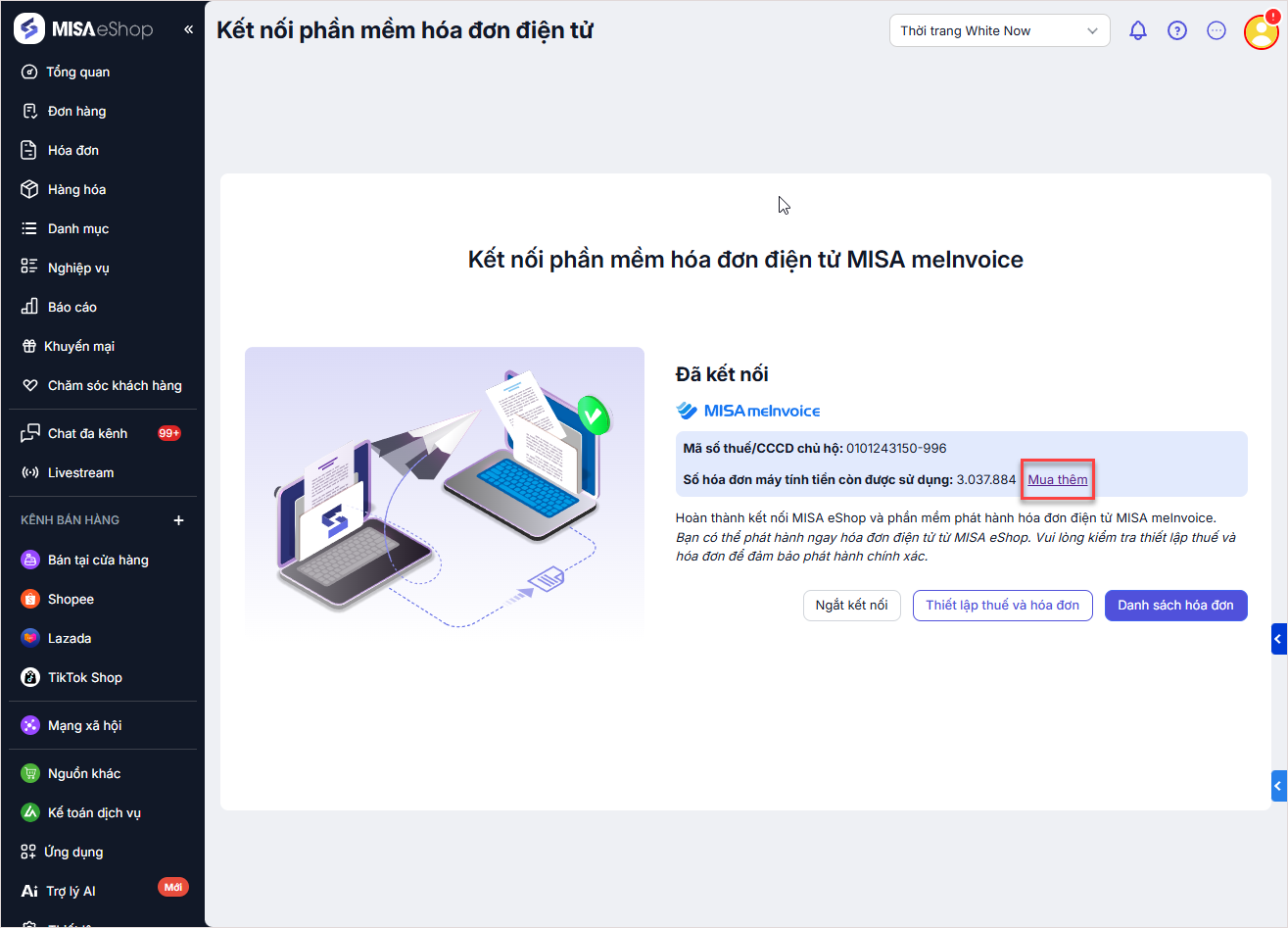Image resolution: width=1288 pixels, height=928 pixels.
Task: Expand the upper right side panel arrow
Action: (1278, 639)
